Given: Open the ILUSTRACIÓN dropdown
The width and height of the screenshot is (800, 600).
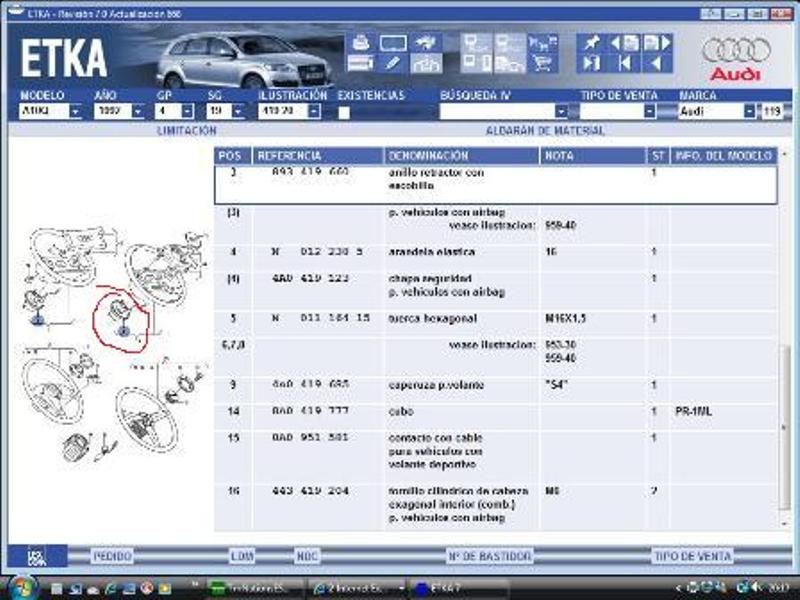Looking at the screenshot, I should click(x=314, y=111).
